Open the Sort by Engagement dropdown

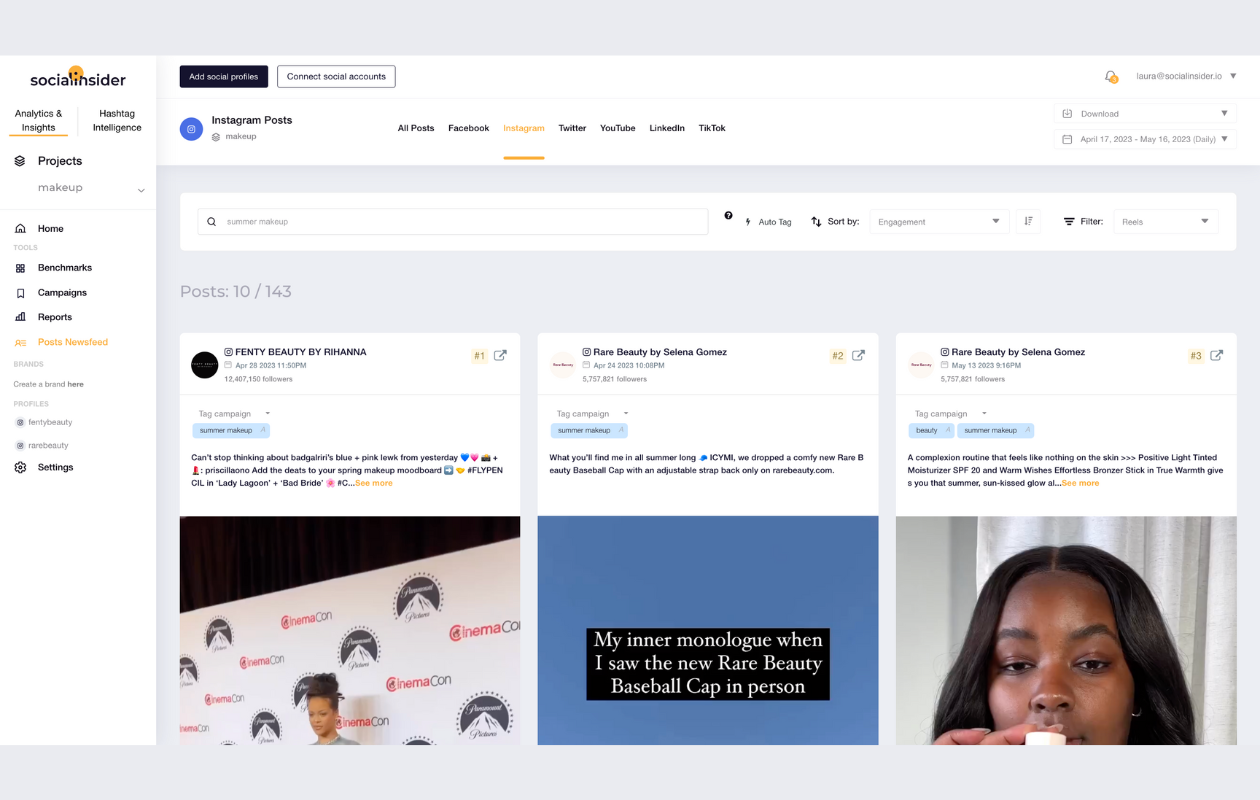pos(939,221)
